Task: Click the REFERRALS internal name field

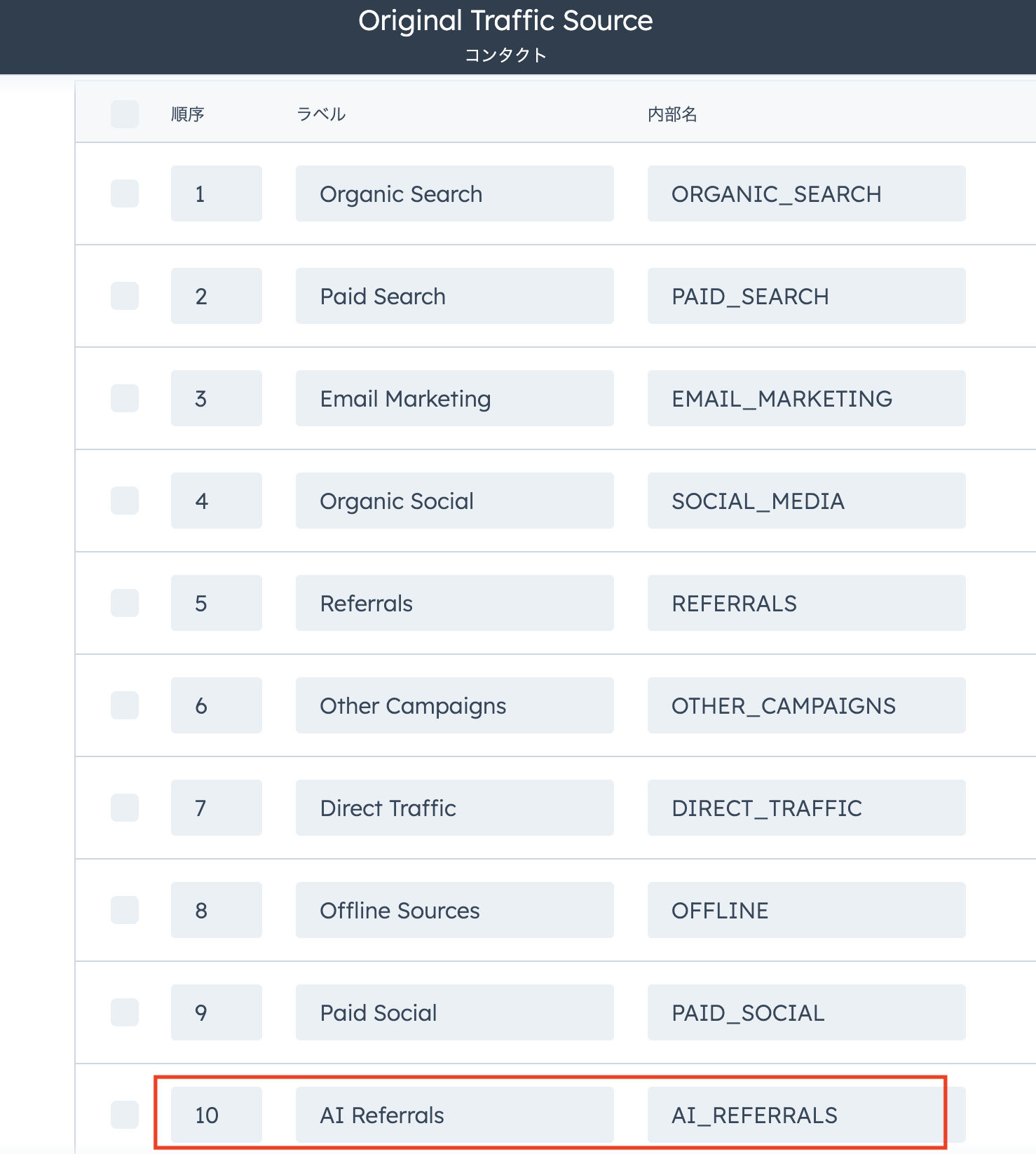Action: tap(807, 603)
